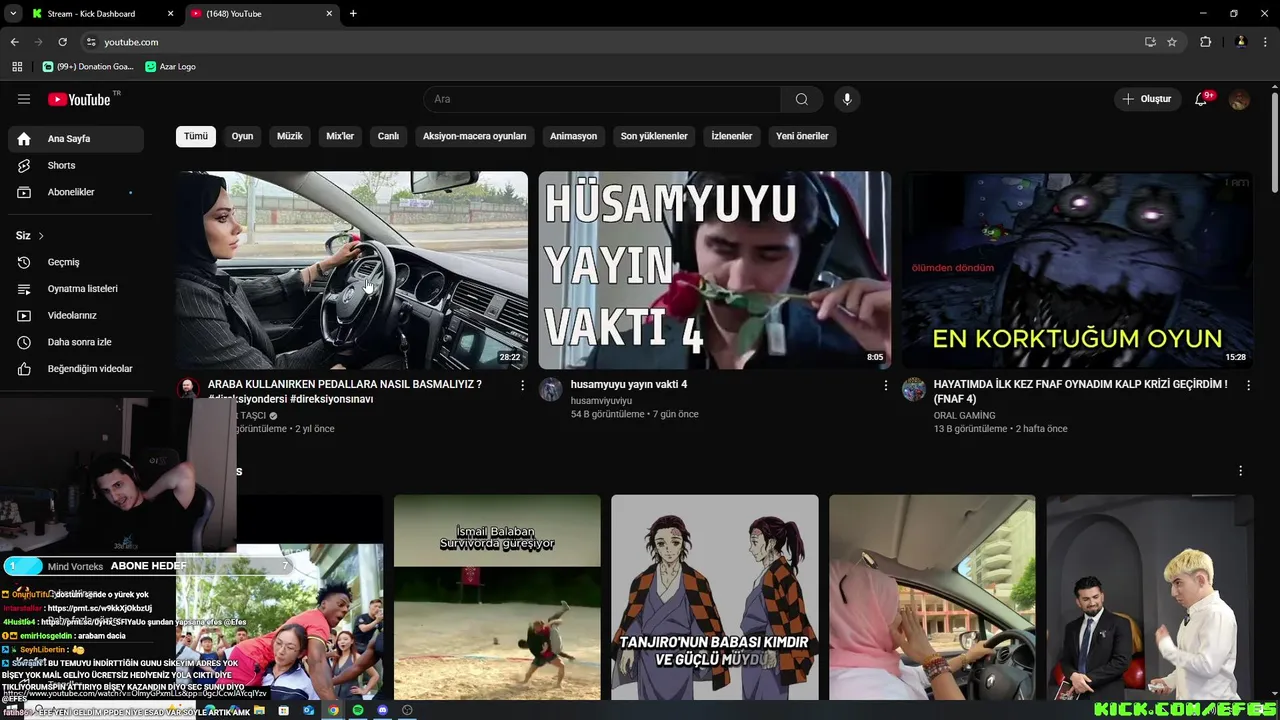
Task: Open the 'husamyuyu yayın vakti 4' video title
Action: point(629,384)
